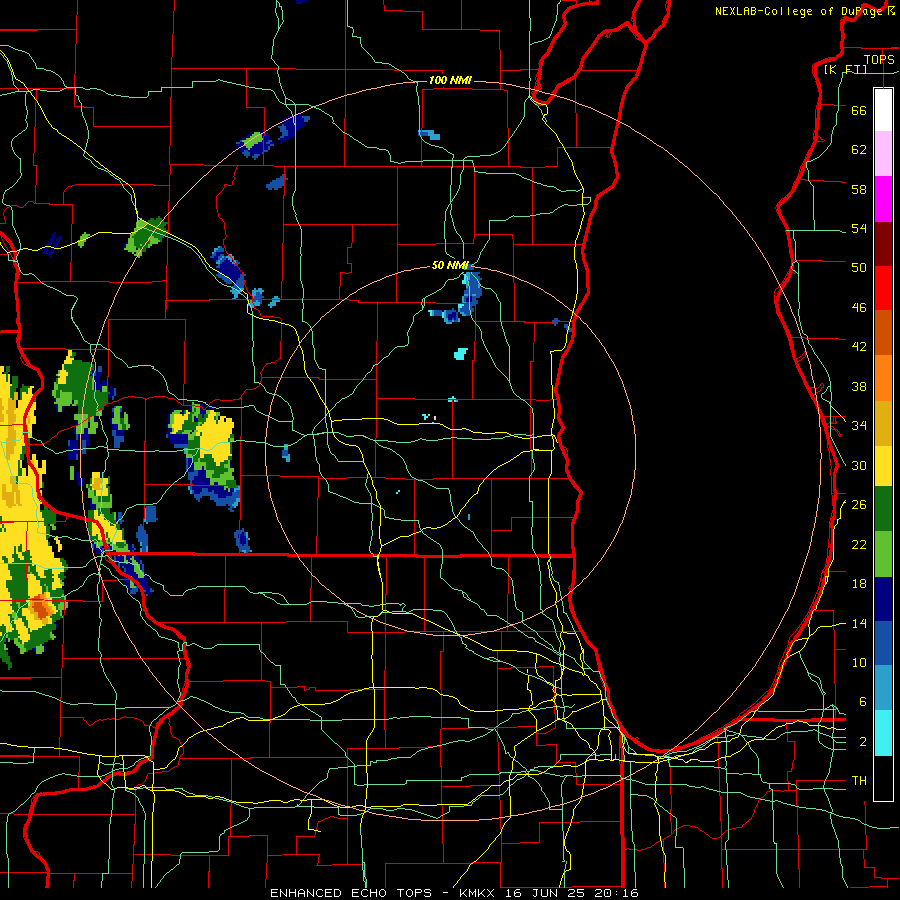Viewport: 900px width, 900px height.
Task: Click the "16 JUN 25 20:16" timestamp
Action: [572, 893]
